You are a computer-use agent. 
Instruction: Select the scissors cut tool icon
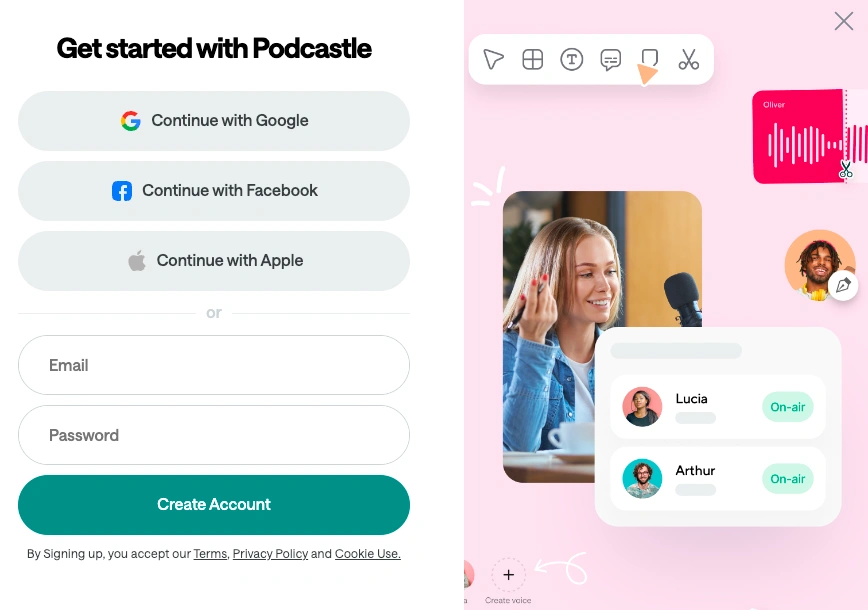(688, 60)
